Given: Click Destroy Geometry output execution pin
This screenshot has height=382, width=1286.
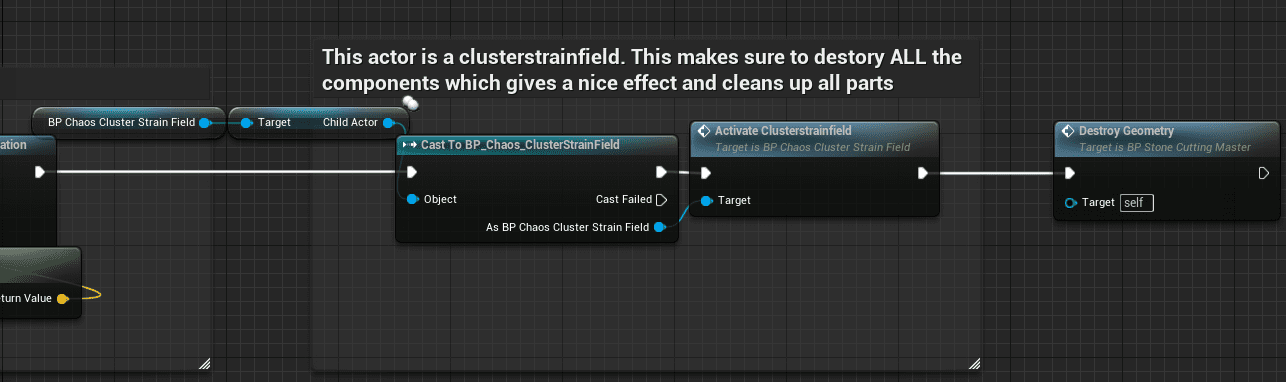Looking at the screenshot, I should pos(1264,173).
